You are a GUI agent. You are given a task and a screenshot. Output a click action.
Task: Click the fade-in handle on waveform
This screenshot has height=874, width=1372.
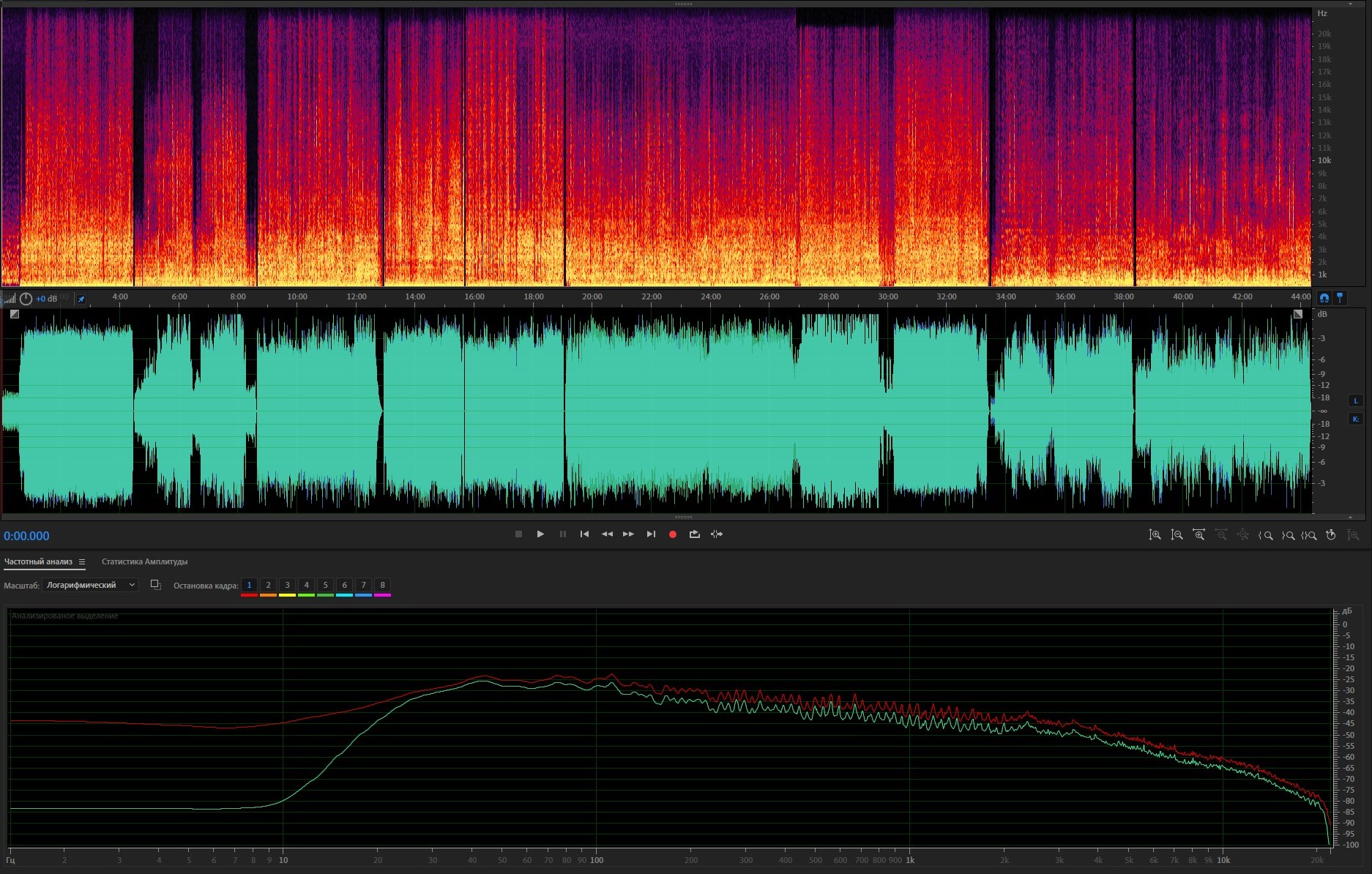pyautogui.click(x=15, y=314)
